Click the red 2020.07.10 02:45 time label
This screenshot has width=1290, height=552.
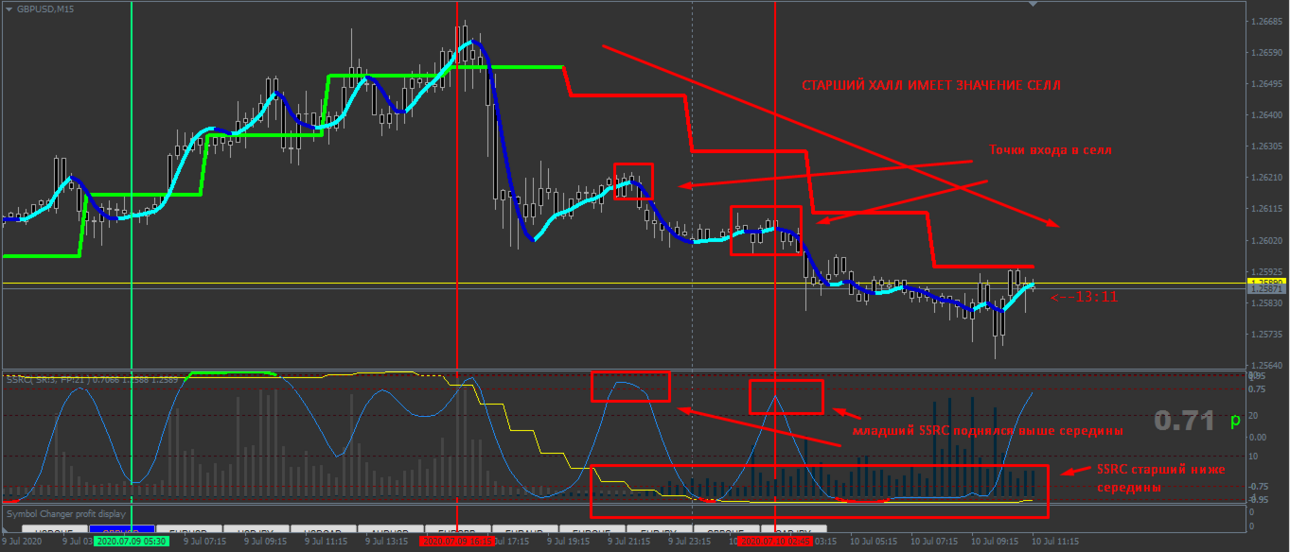[x=775, y=541]
